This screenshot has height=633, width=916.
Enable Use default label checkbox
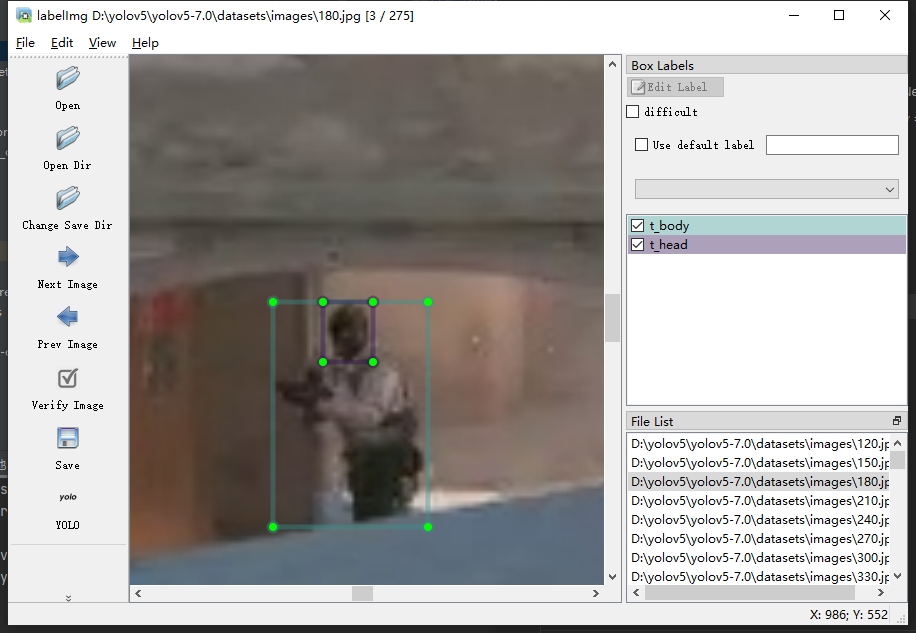(x=641, y=144)
